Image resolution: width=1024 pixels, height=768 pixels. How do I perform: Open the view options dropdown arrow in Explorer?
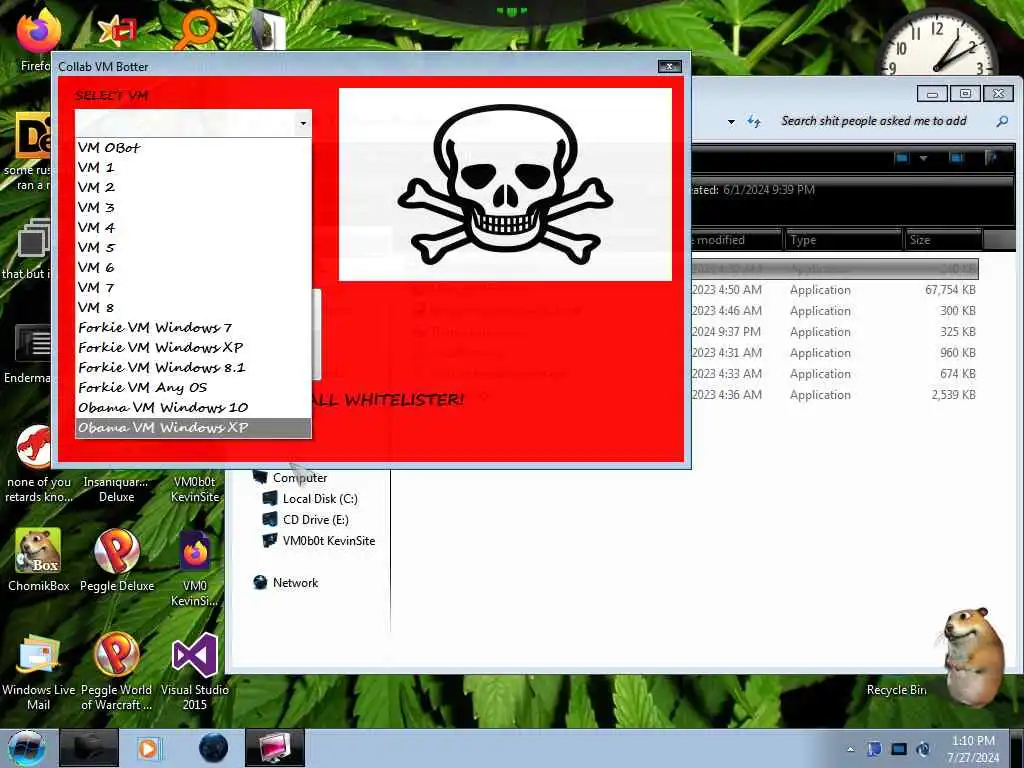pos(923,158)
